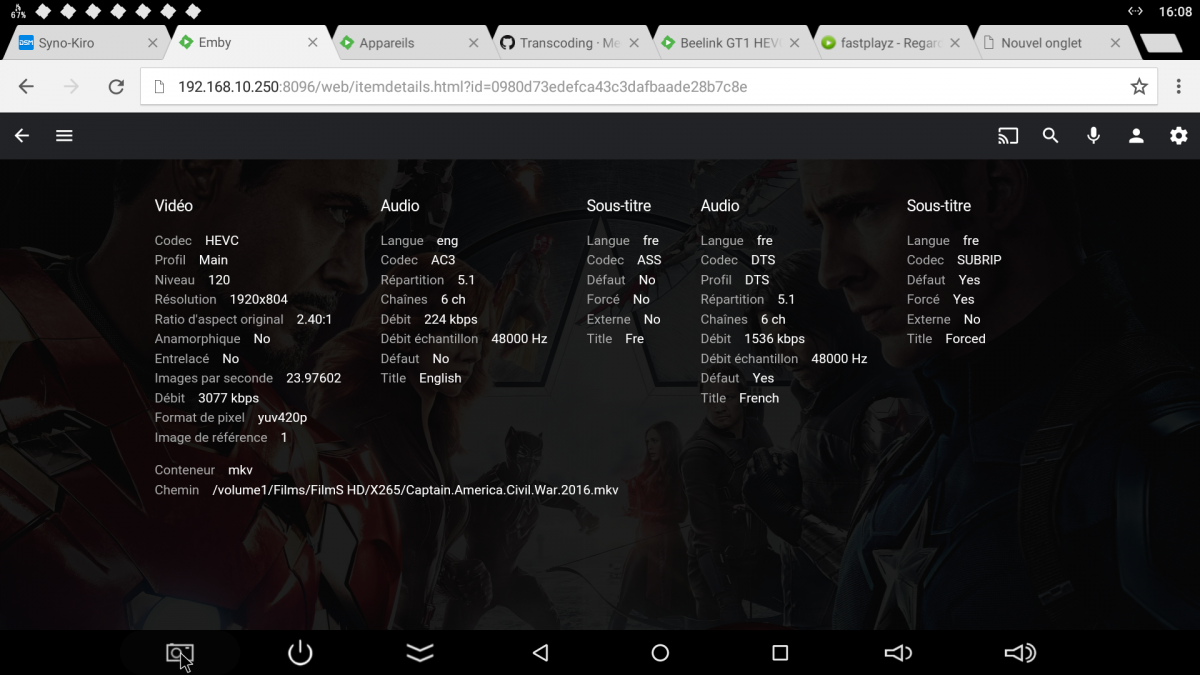Switch to the Syno-Kiro tab
The width and height of the screenshot is (1200, 675).
[85, 43]
